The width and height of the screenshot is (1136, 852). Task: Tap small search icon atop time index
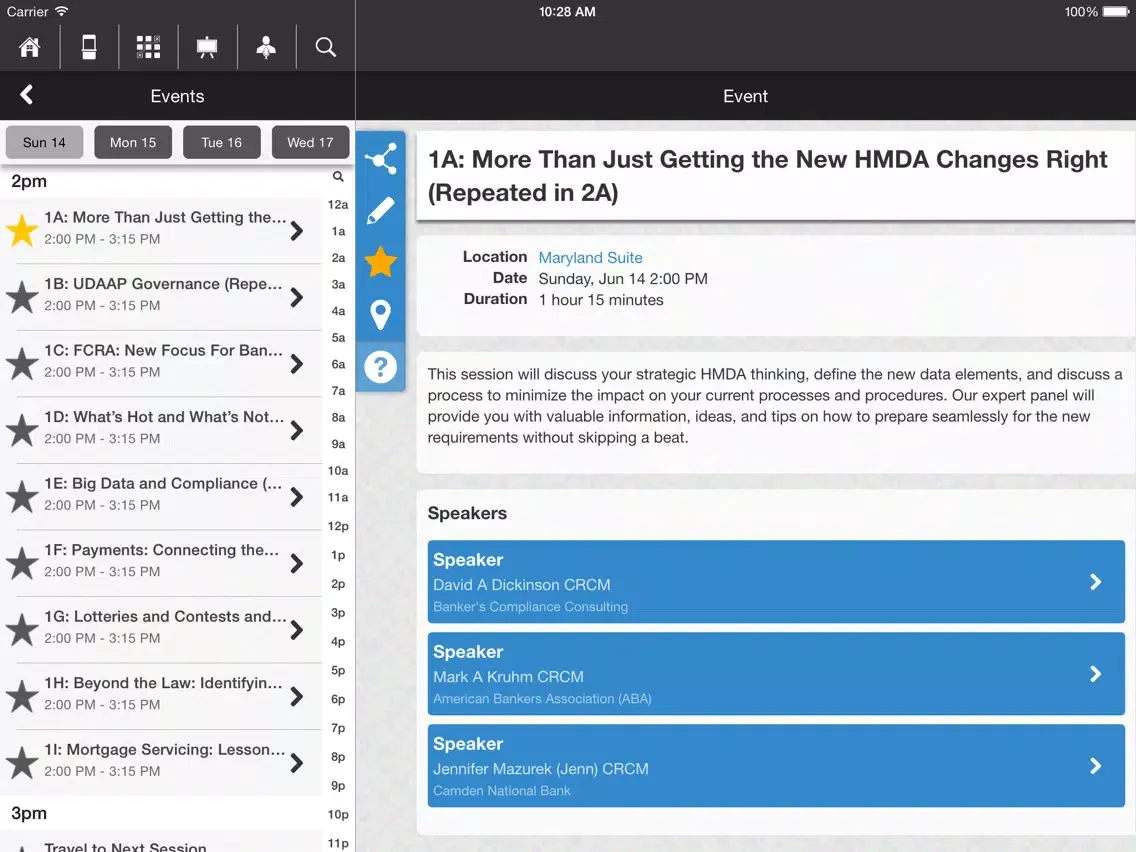[338, 176]
